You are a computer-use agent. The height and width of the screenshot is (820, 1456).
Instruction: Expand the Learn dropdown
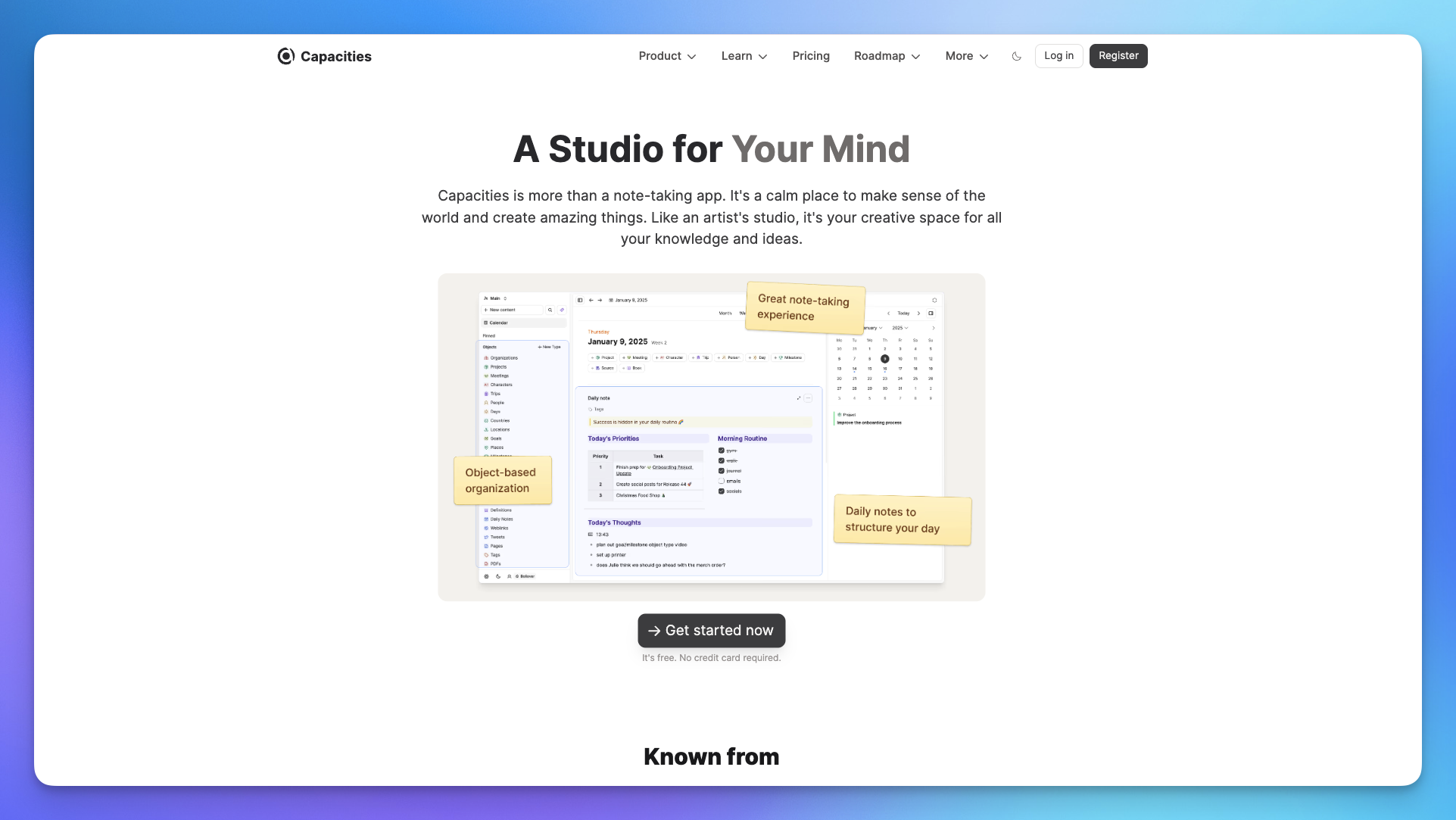[x=744, y=56]
